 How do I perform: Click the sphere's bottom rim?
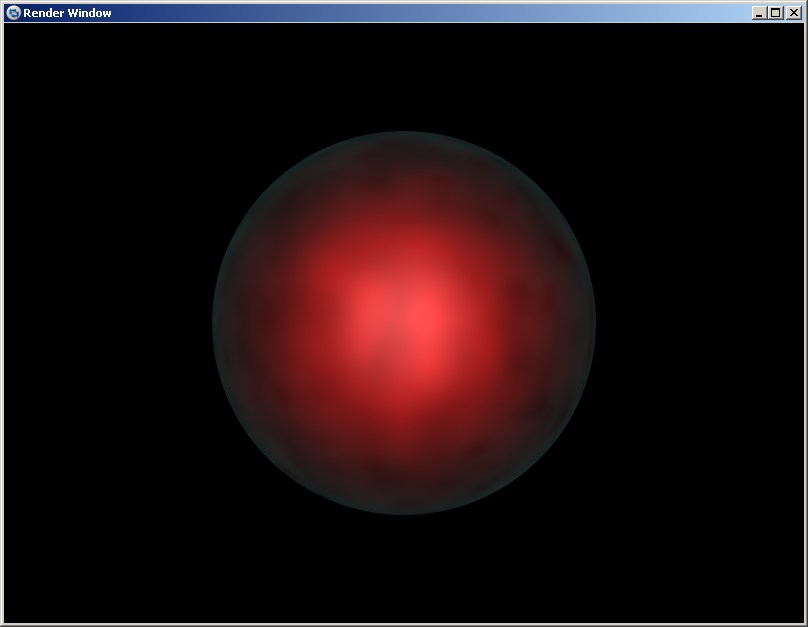[x=404, y=512]
